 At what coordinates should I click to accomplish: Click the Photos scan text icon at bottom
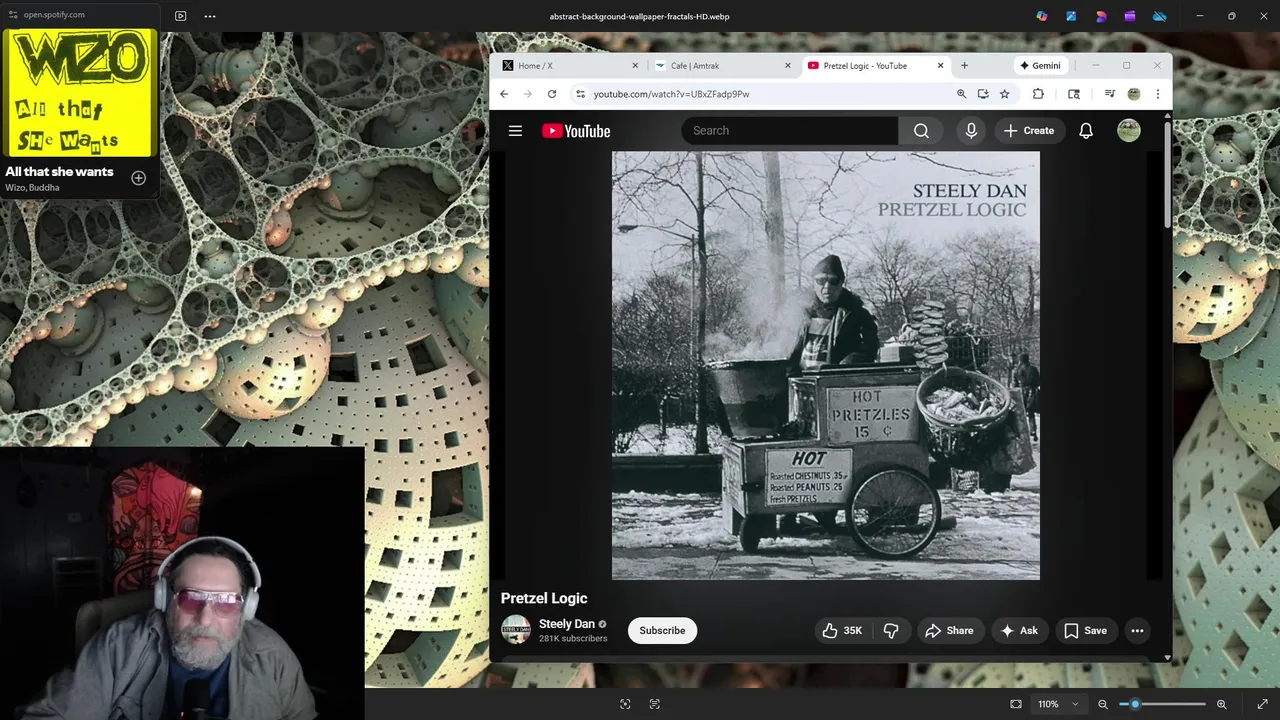[x=655, y=704]
